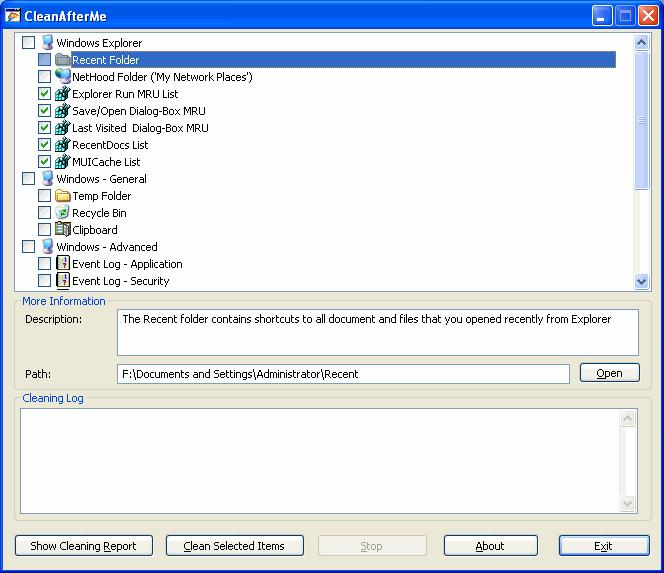Click the Recycle Bin icon in list
This screenshot has height=573, width=664.
click(x=62, y=213)
